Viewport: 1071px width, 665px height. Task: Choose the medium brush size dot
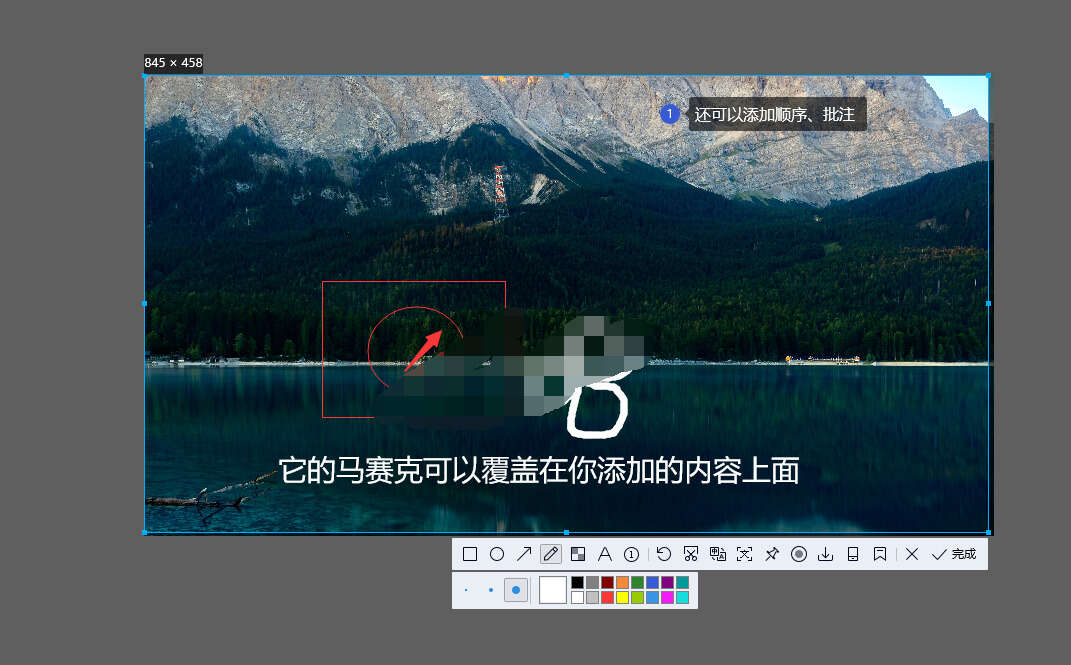coord(491,590)
